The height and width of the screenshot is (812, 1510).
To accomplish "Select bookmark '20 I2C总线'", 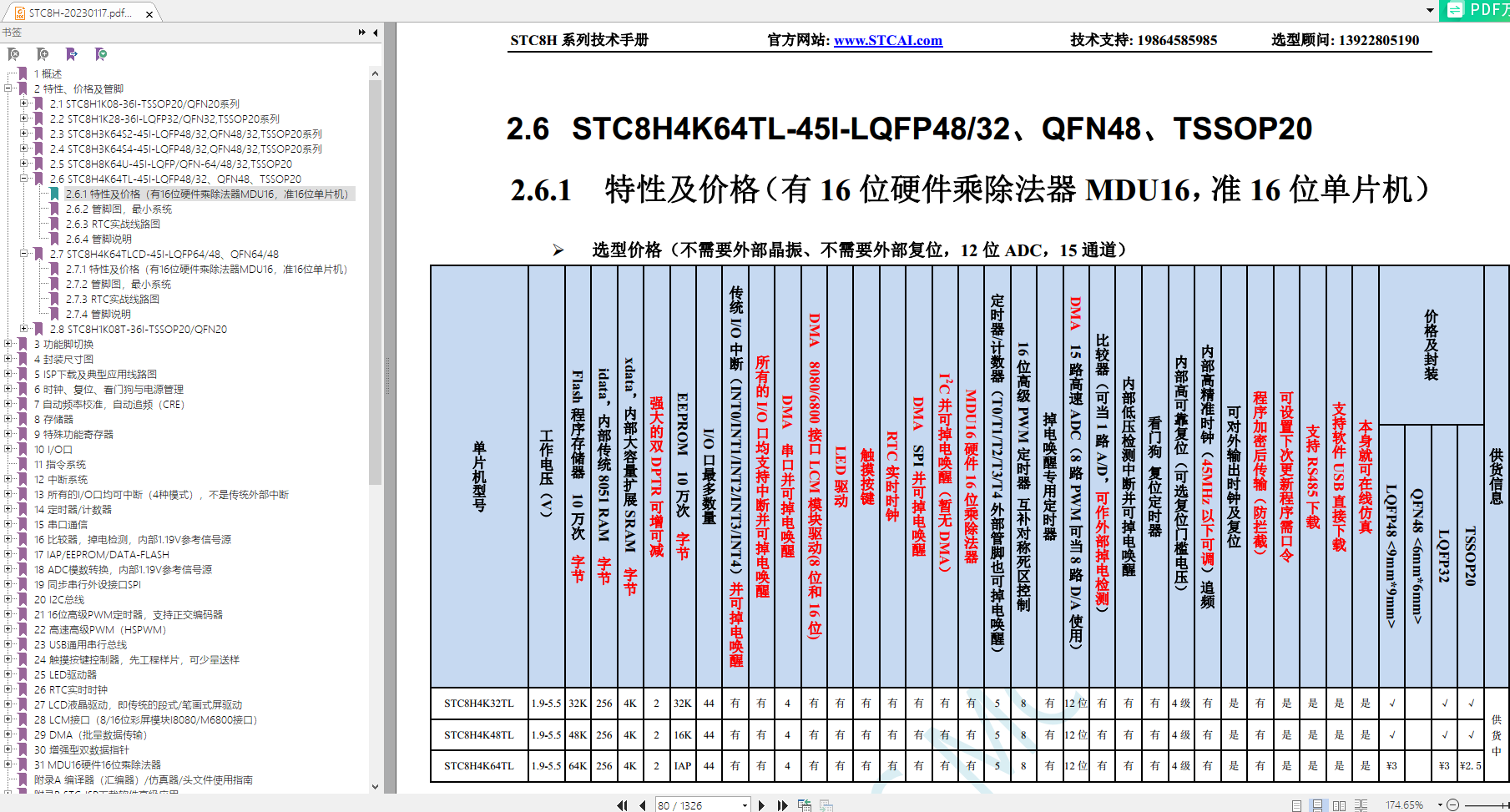I will coord(59,599).
